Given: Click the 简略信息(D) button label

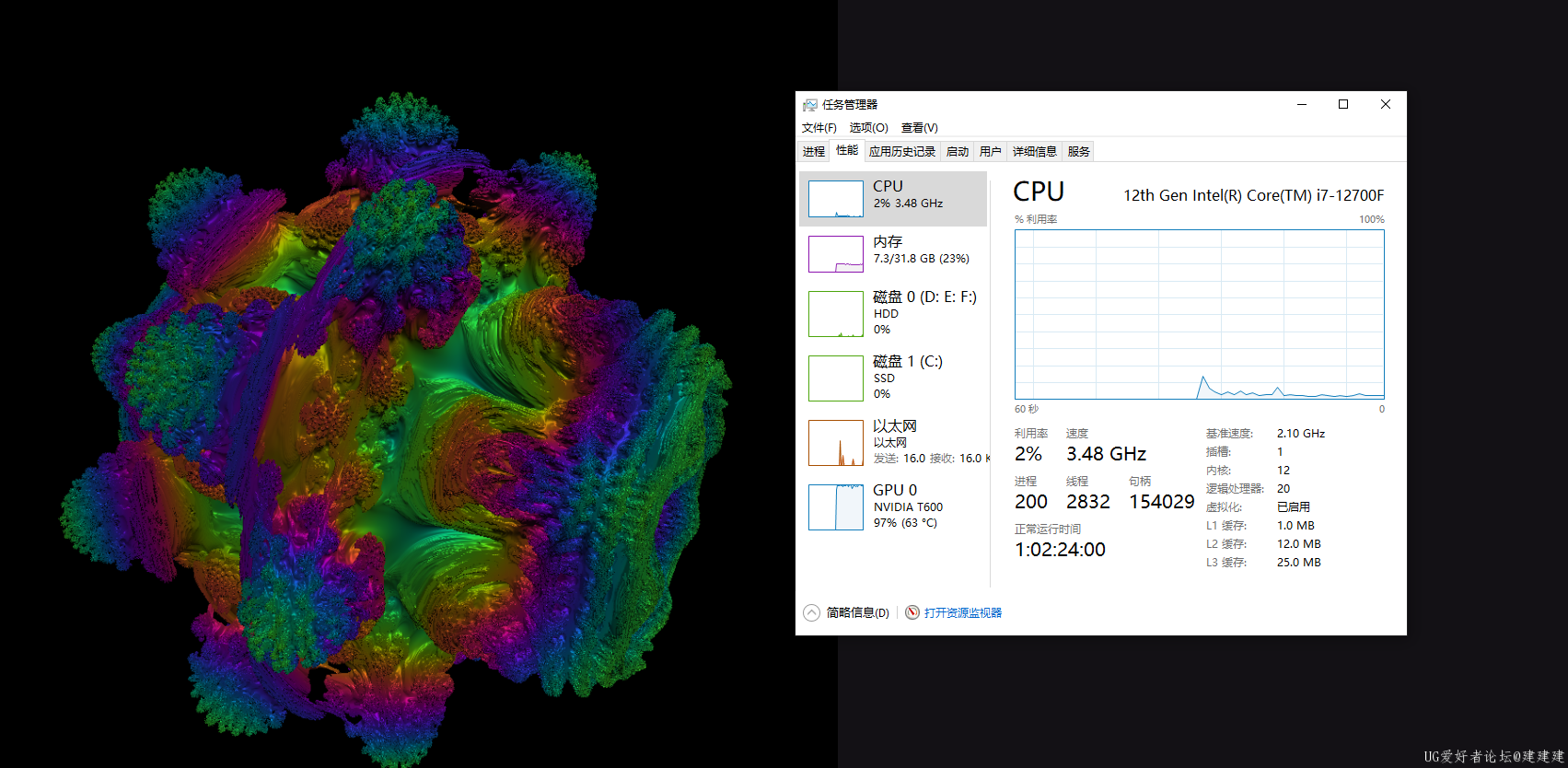Looking at the screenshot, I should [857, 612].
